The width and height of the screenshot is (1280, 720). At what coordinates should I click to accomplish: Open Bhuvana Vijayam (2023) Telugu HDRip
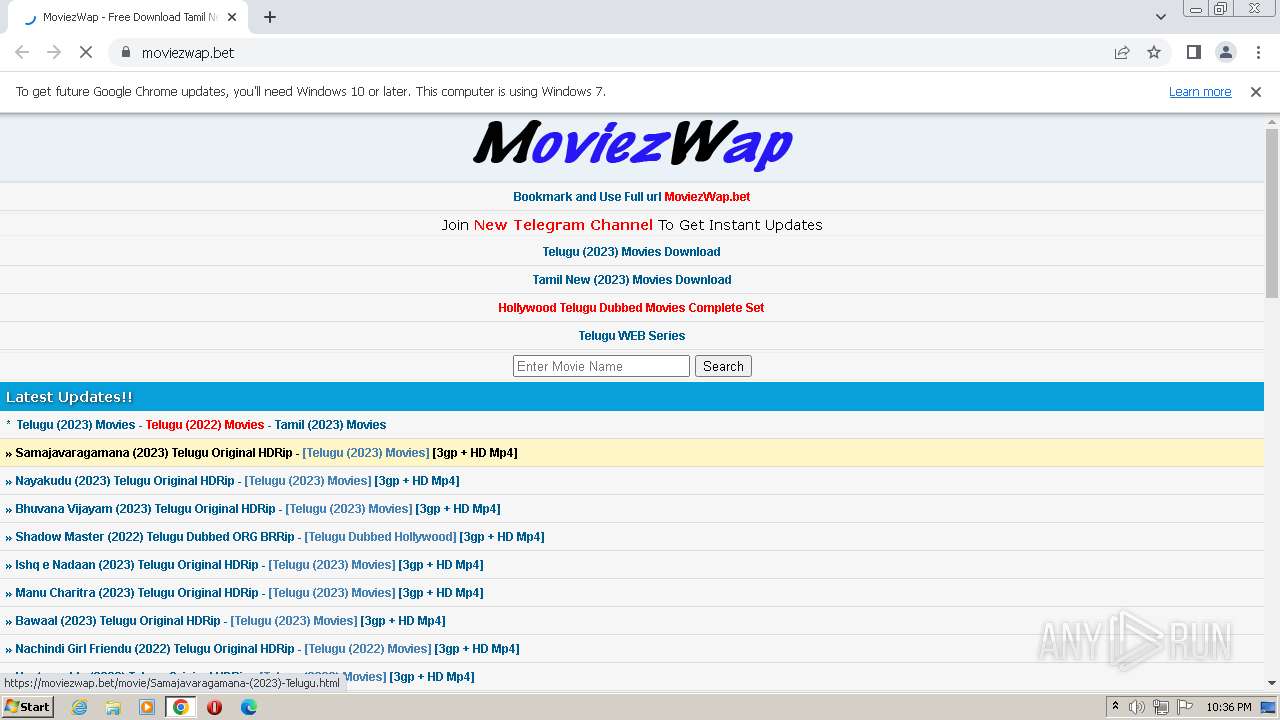(145, 509)
